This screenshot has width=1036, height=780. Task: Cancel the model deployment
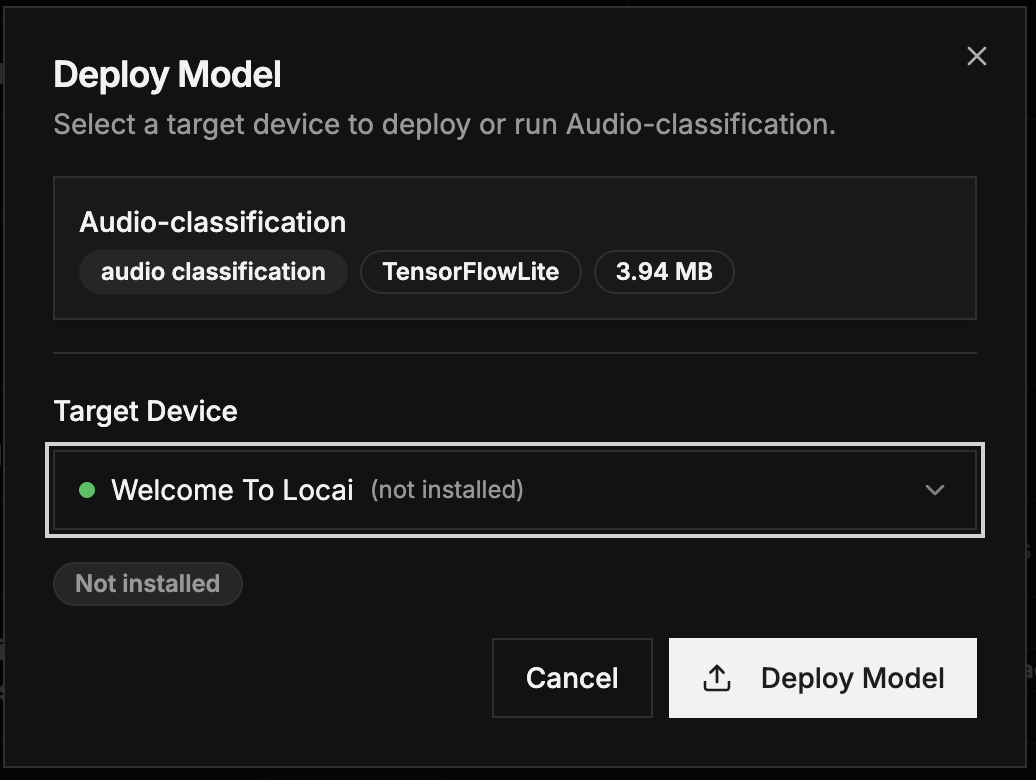point(572,677)
